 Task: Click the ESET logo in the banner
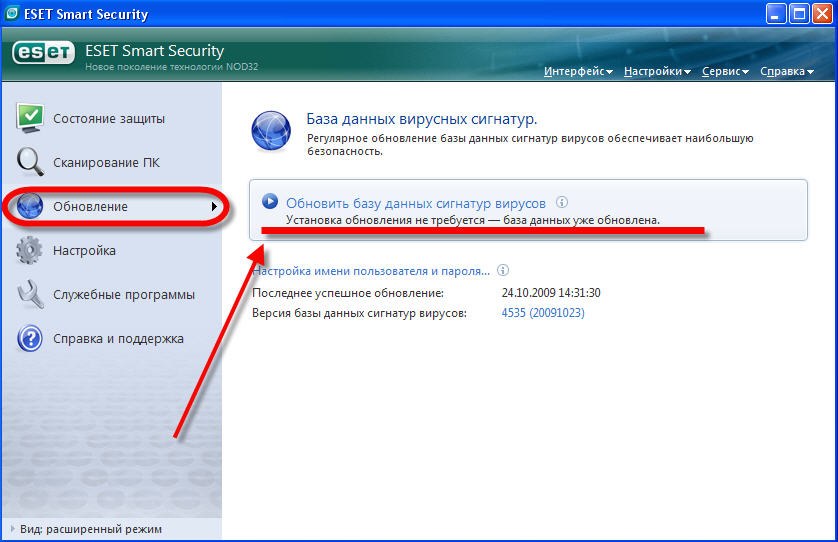click(x=43, y=52)
